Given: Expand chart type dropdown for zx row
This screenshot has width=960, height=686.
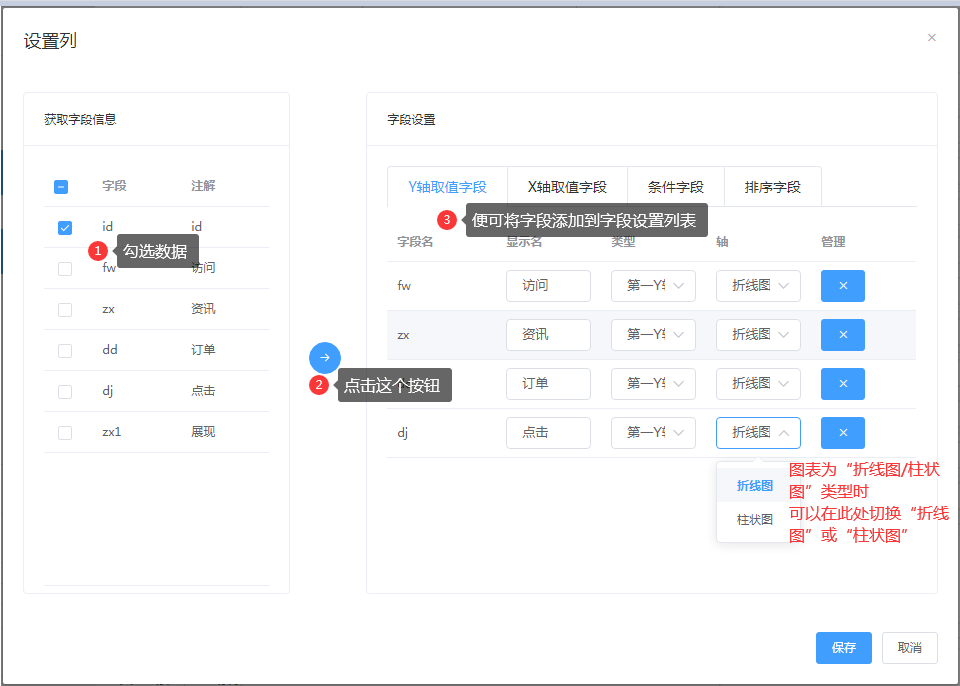Looking at the screenshot, I should coord(758,335).
